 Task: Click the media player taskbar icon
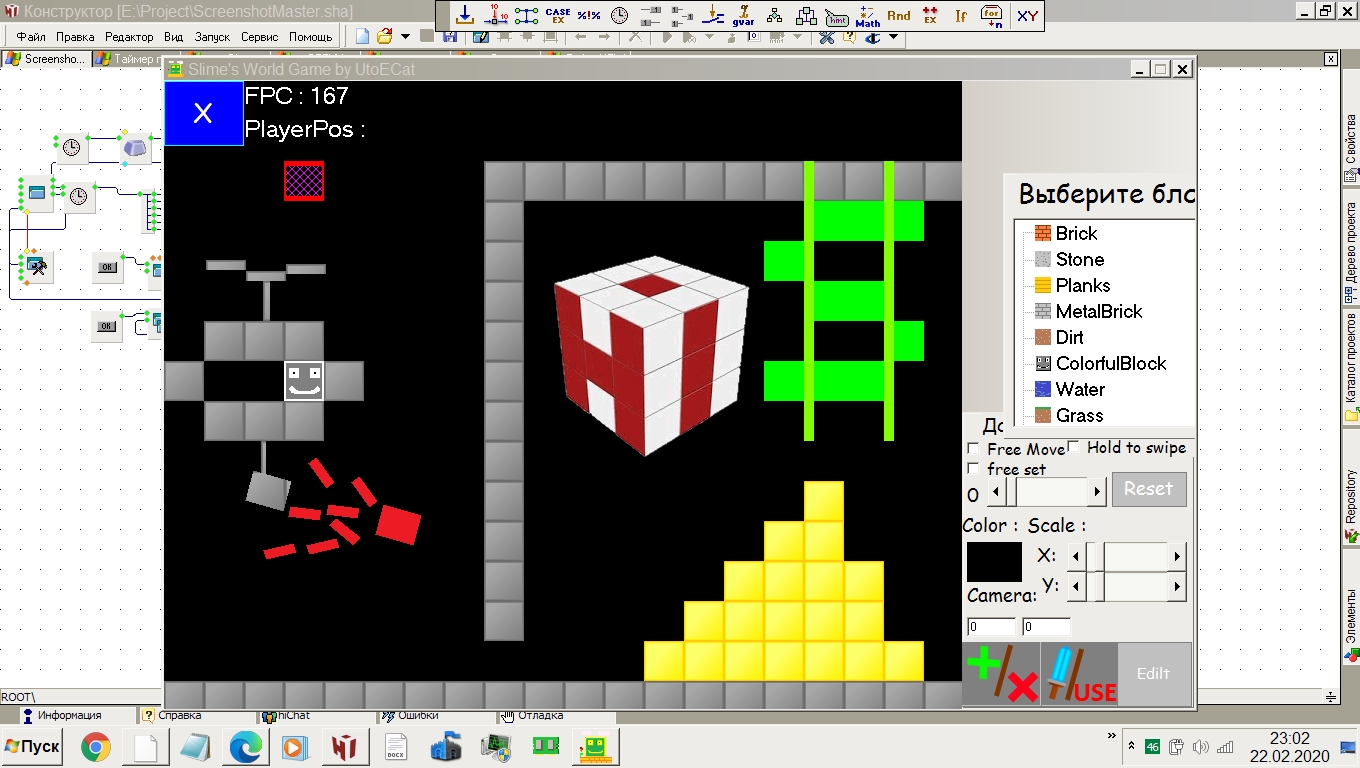tap(295, 747)
